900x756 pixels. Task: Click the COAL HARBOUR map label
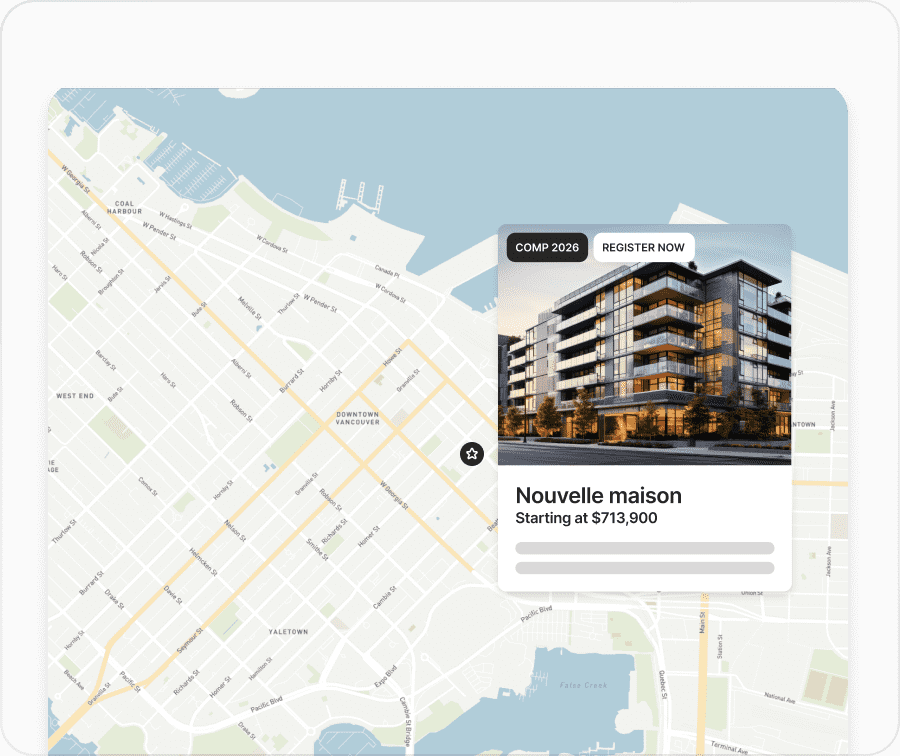(125, 207)
